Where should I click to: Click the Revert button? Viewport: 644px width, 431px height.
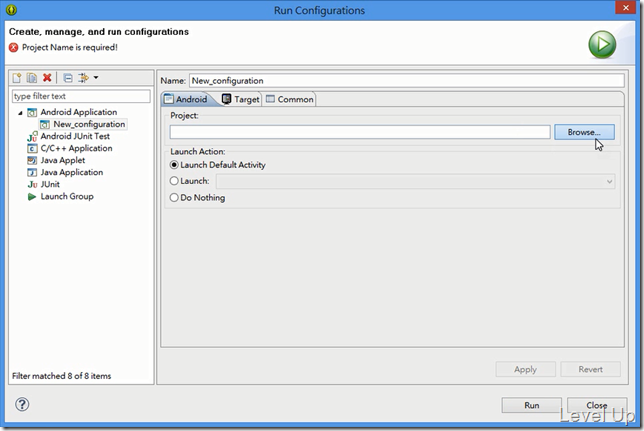(590, 369)
